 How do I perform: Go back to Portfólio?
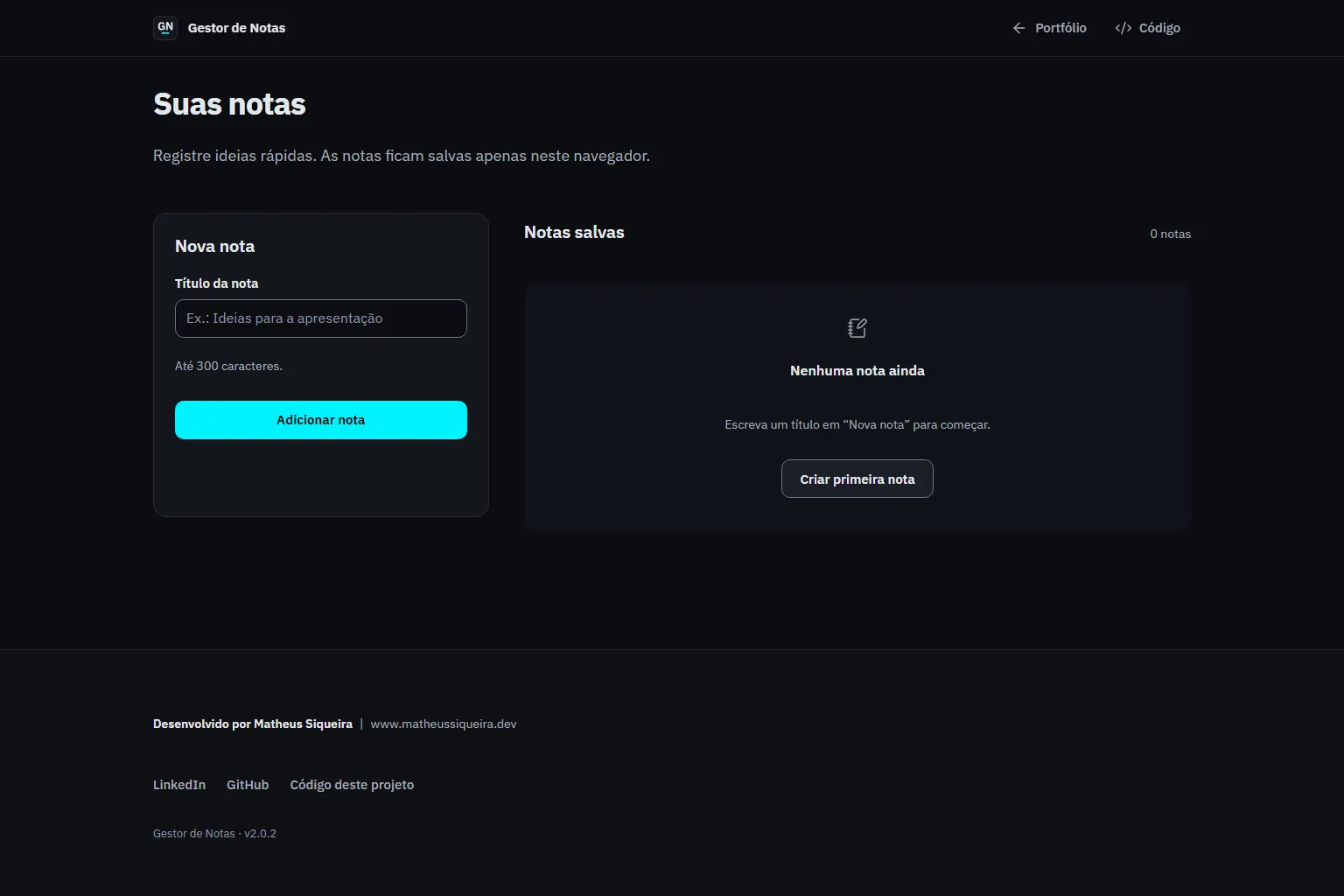[1049, 28]
